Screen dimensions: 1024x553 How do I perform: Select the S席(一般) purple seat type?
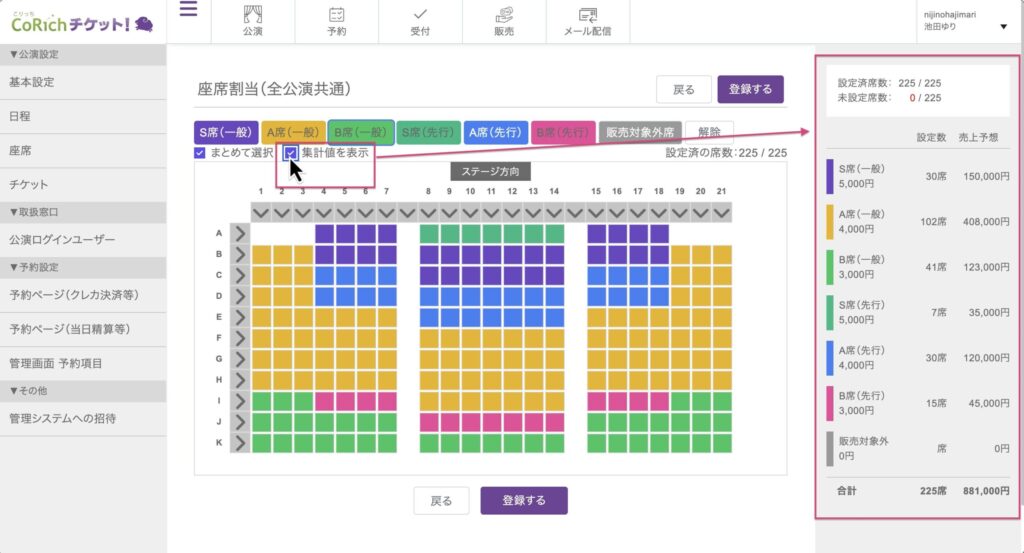click(225, 132)
